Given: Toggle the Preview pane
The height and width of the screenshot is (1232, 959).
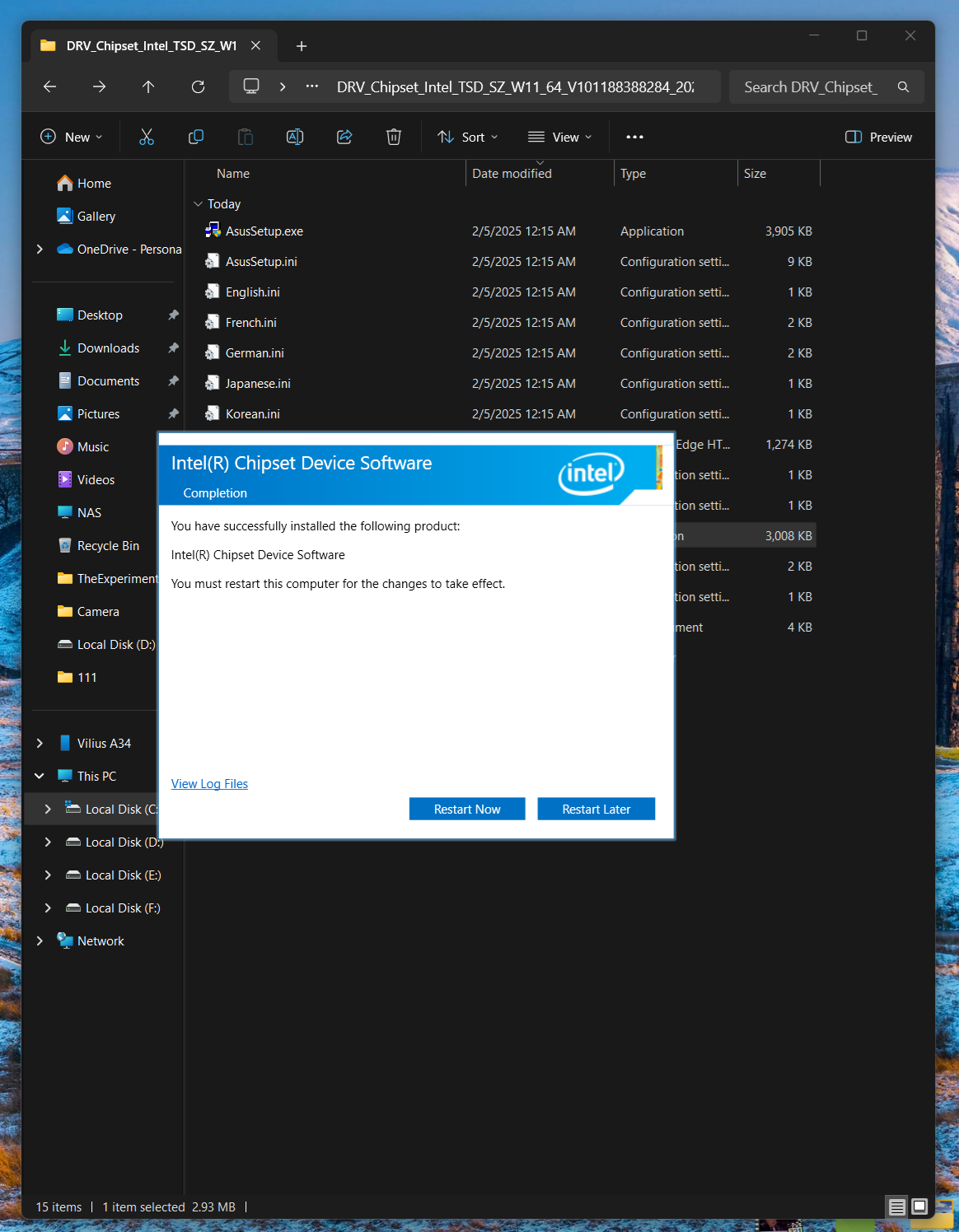Looking at the screenshot, I should 879,137.
